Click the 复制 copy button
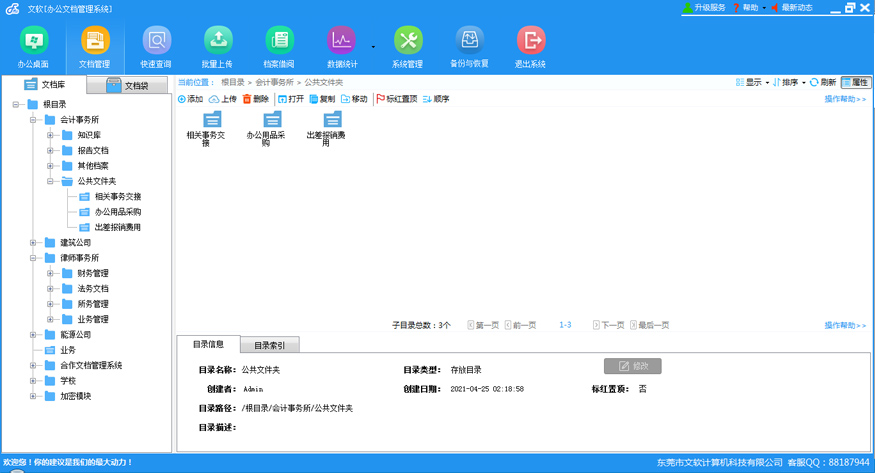This screenshot has width=875, height=473. 322,99
